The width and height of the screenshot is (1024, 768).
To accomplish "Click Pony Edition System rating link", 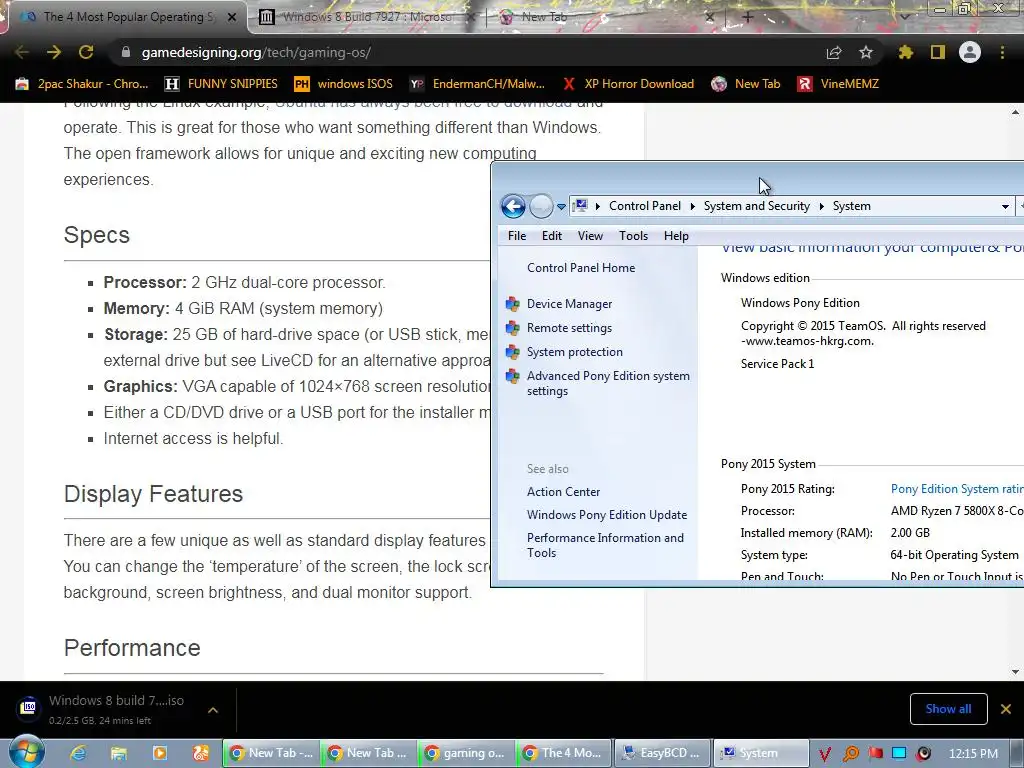I will [957, 488].
